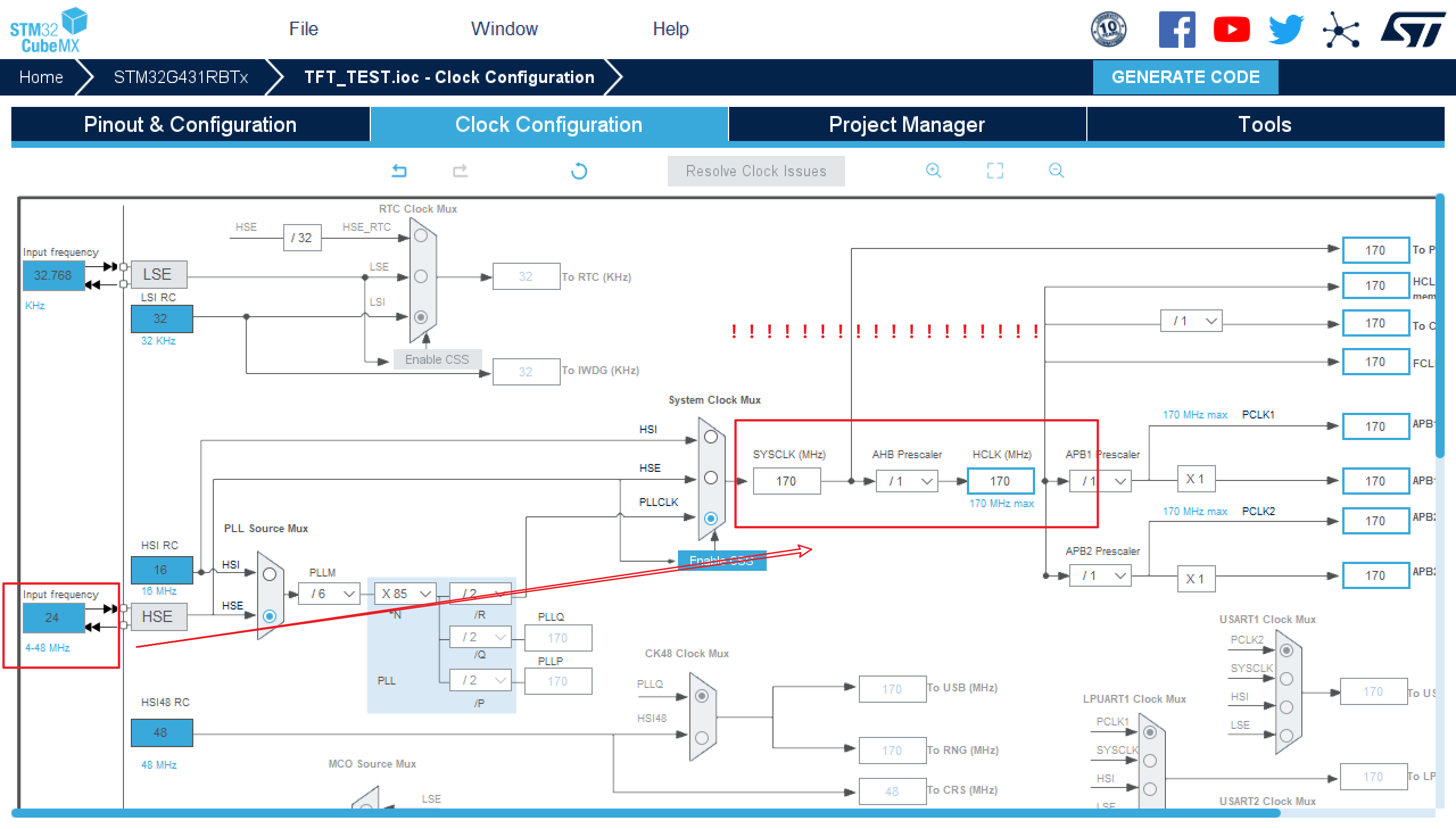This screenshot has height=829, width=1456.
Task: Open the APB1 Prescaler dropdown
Action: point(1100,481)
